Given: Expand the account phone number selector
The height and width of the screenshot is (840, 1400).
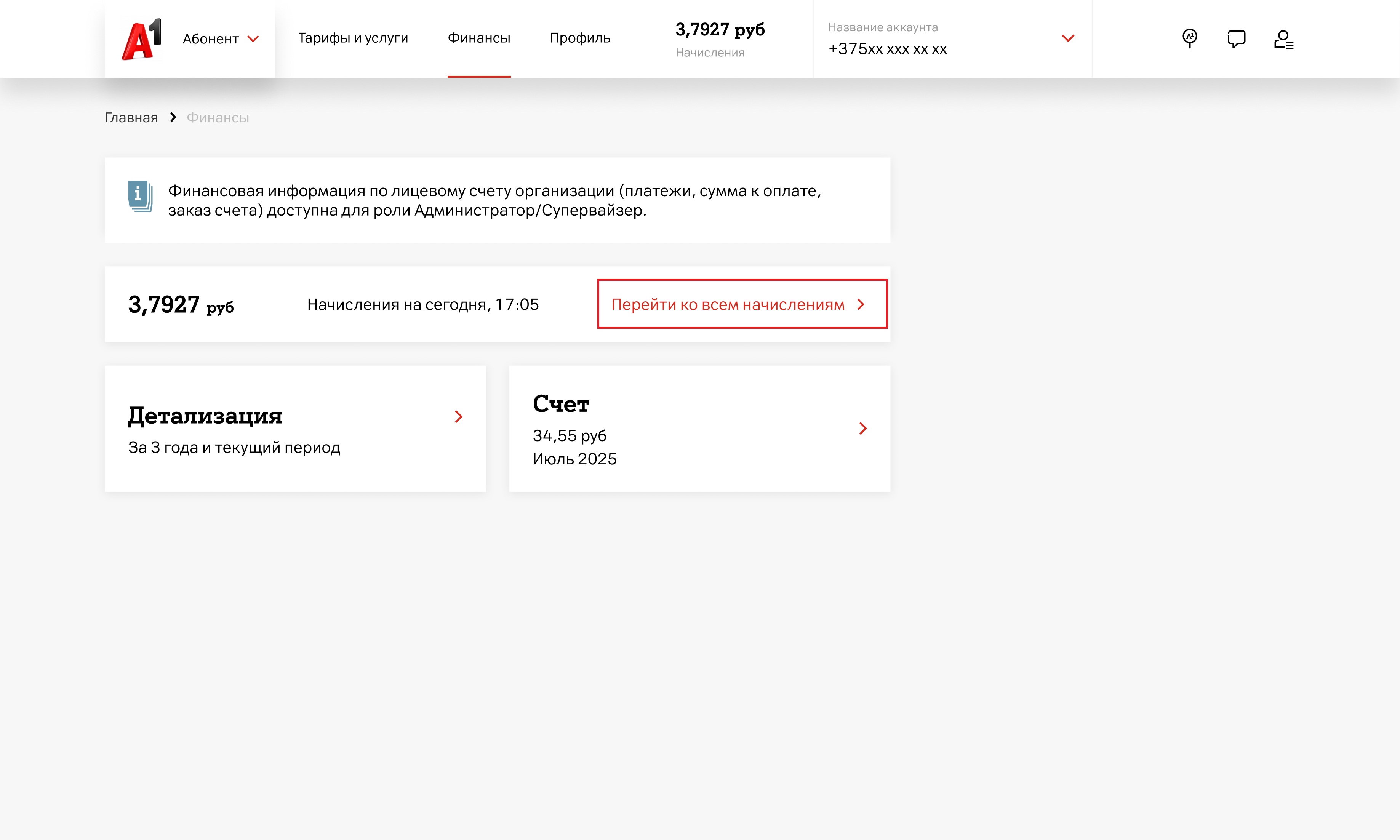Looking at the screenshot, I should (x=1067, y=38).
